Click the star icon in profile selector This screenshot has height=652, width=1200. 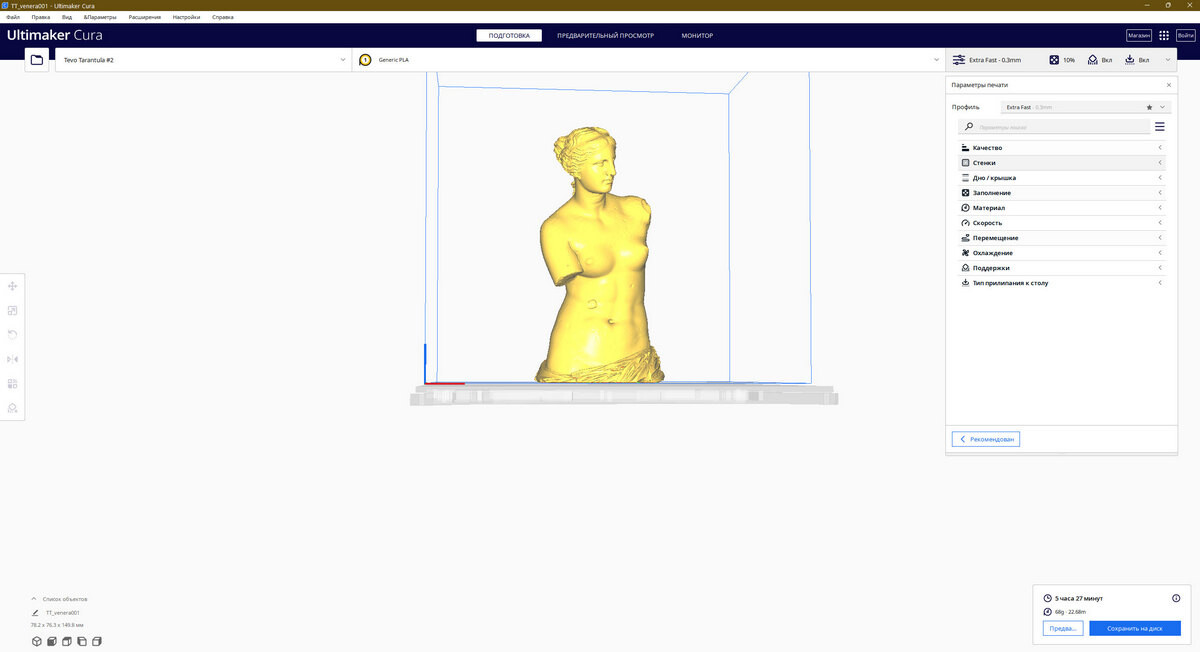point(1150,107)
